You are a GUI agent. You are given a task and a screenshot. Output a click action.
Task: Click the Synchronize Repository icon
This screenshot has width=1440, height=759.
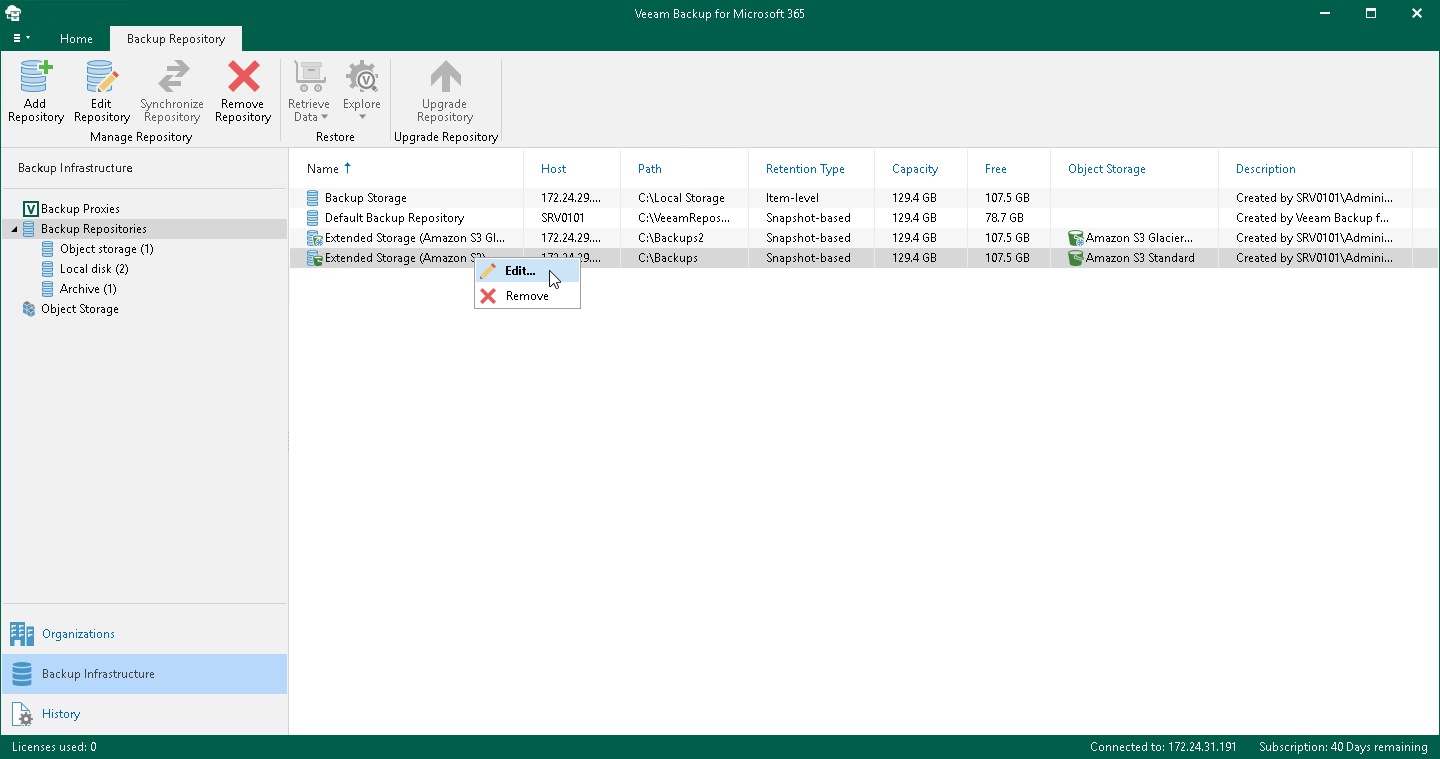click(x=172, y=77)
